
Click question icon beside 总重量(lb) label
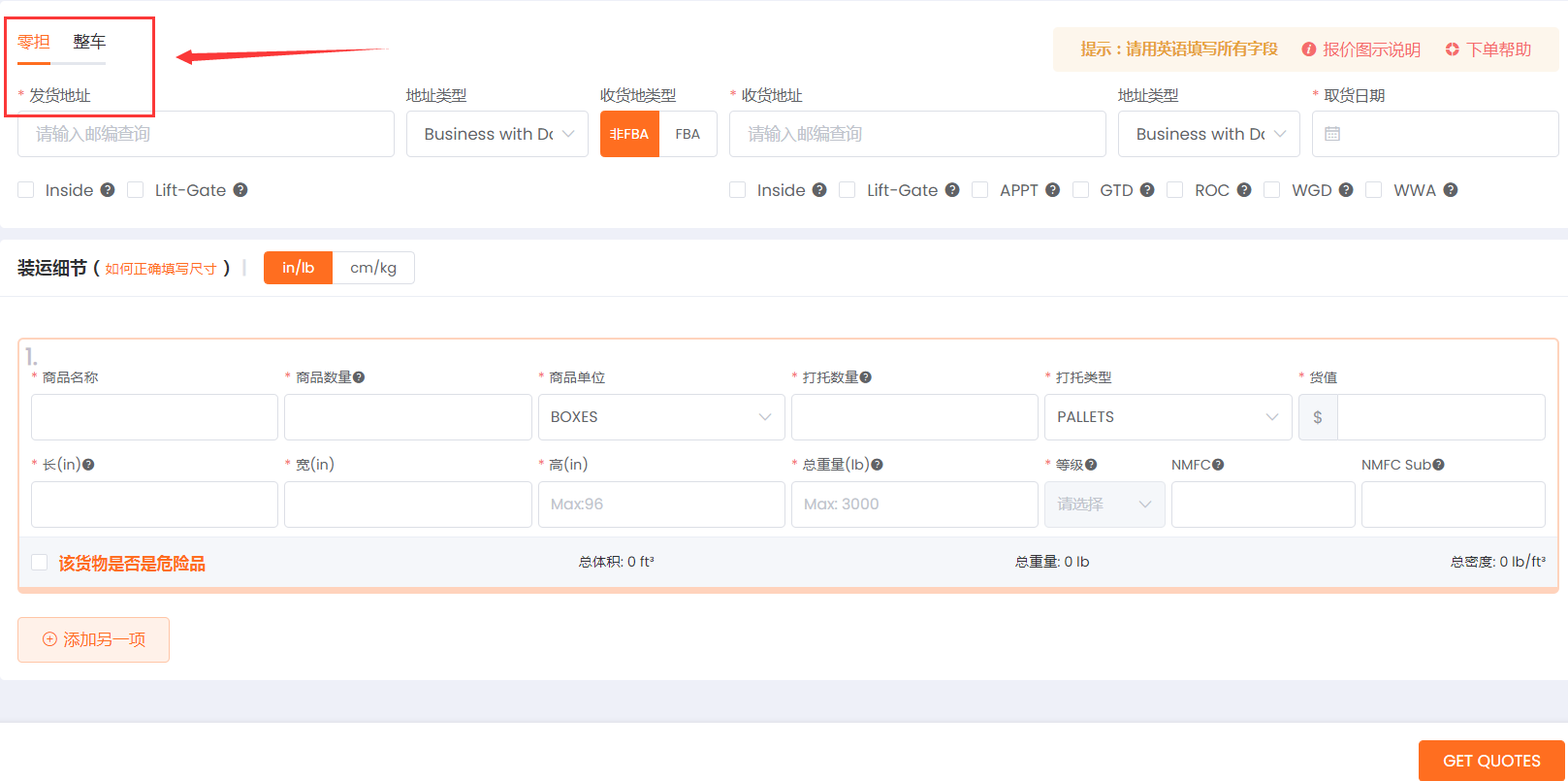[x=877, y=465]
